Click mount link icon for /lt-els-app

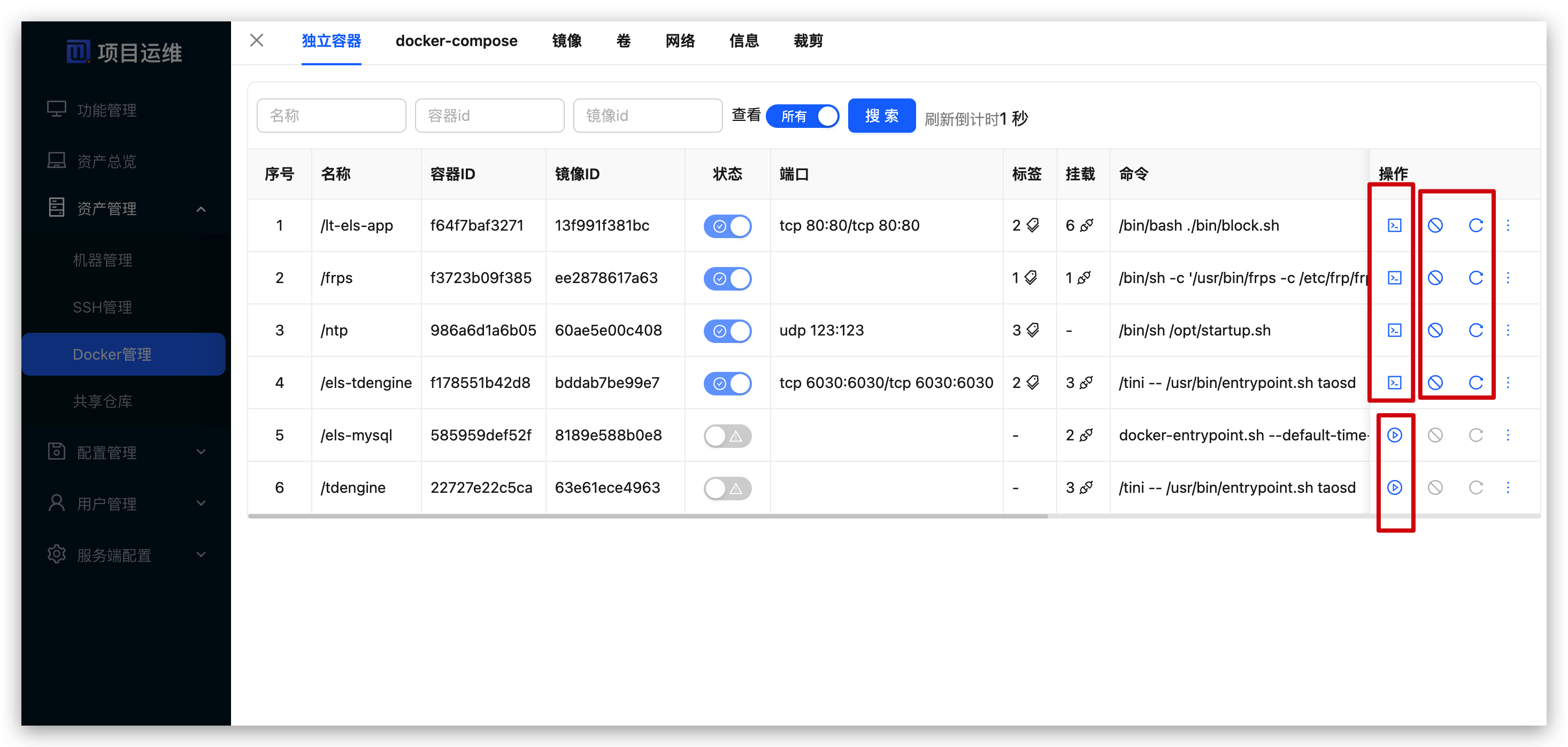coord(1087,225)
